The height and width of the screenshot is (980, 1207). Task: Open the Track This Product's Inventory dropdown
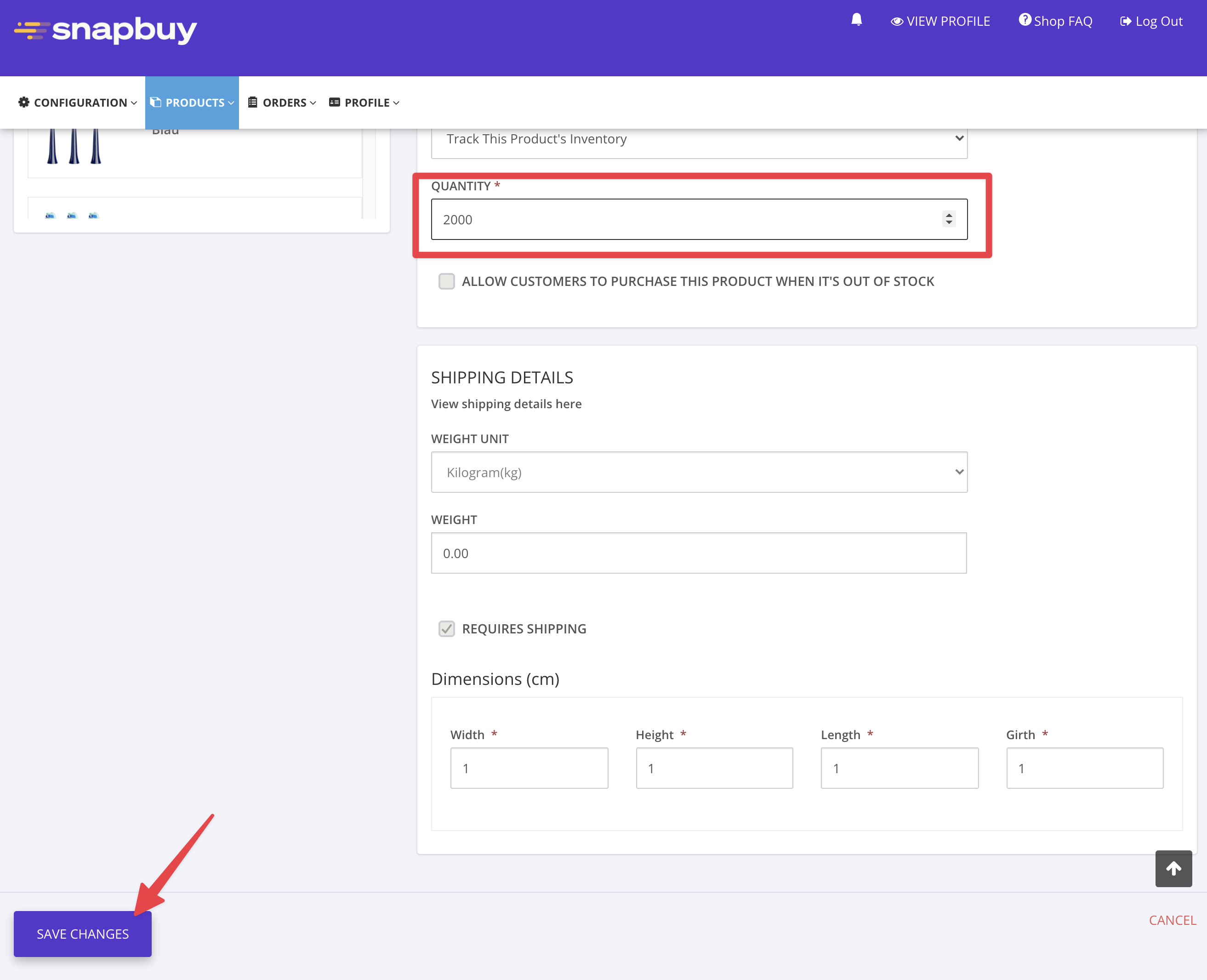(699, 139)
